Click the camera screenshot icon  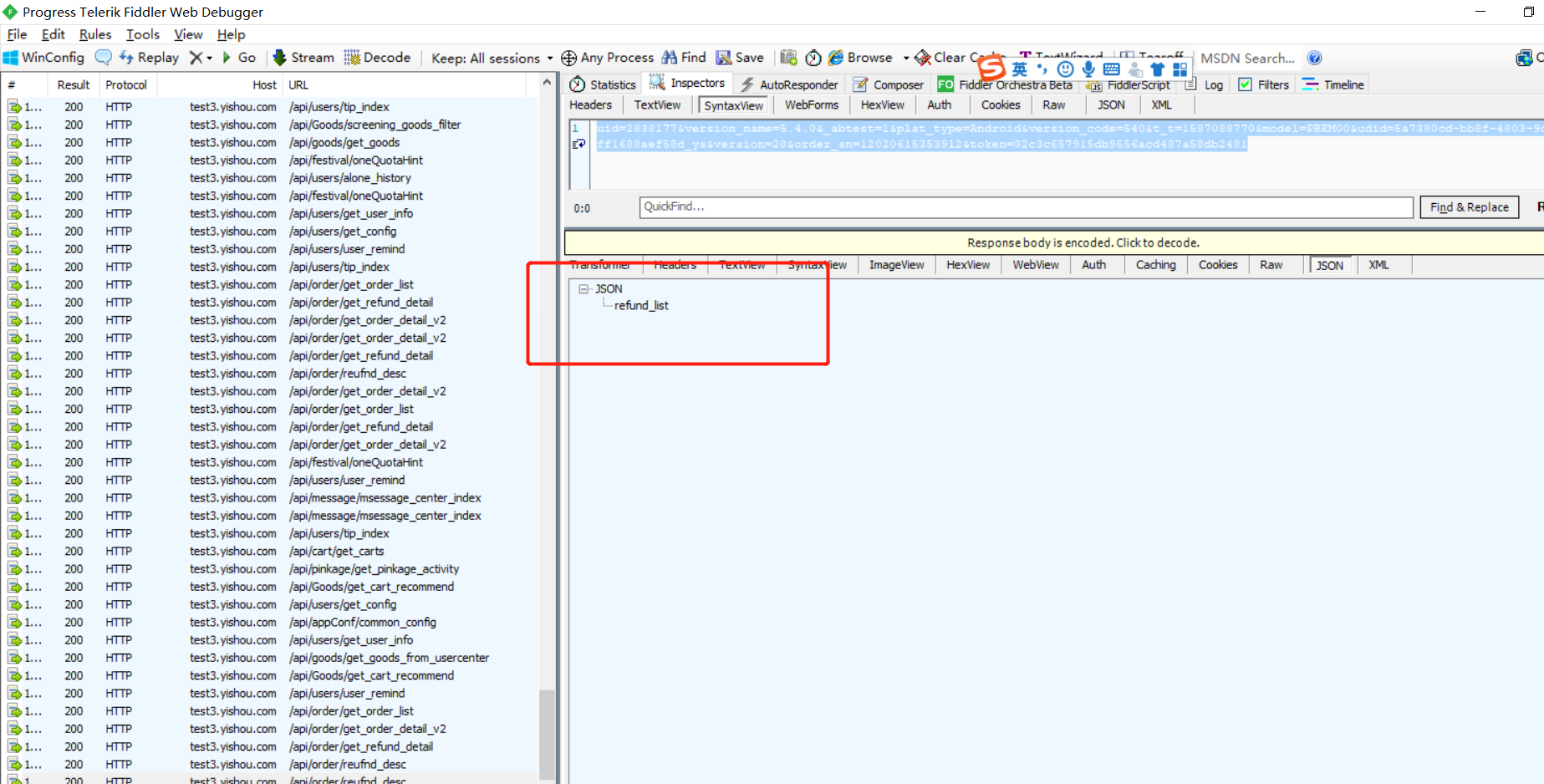click(x=788, y=58)
